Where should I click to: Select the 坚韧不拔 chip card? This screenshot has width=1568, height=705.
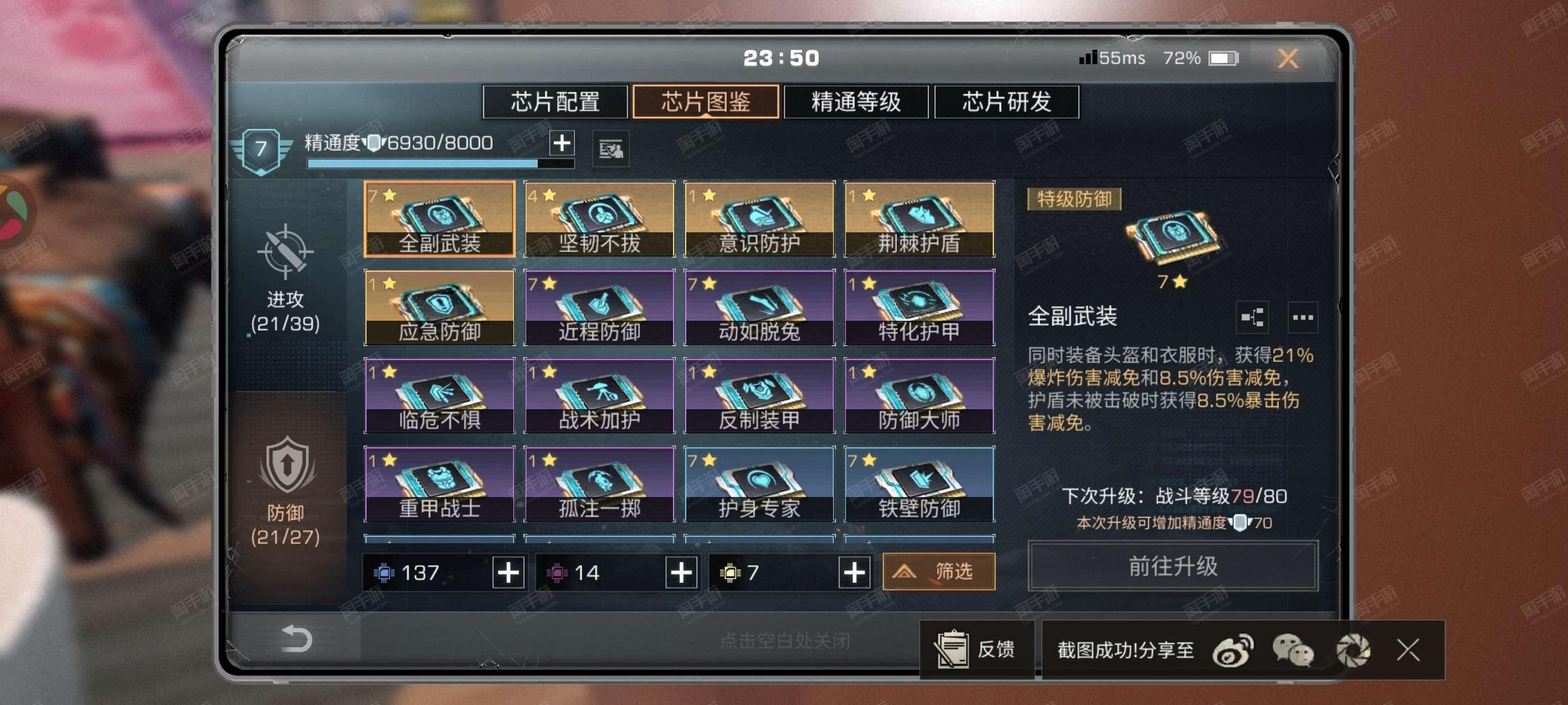pos(599,219)
